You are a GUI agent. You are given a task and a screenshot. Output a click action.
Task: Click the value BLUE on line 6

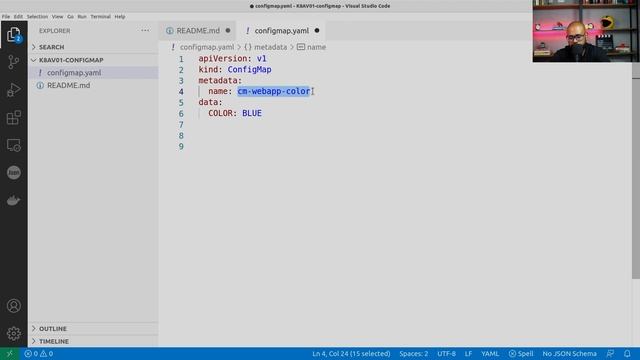(252, 113)
